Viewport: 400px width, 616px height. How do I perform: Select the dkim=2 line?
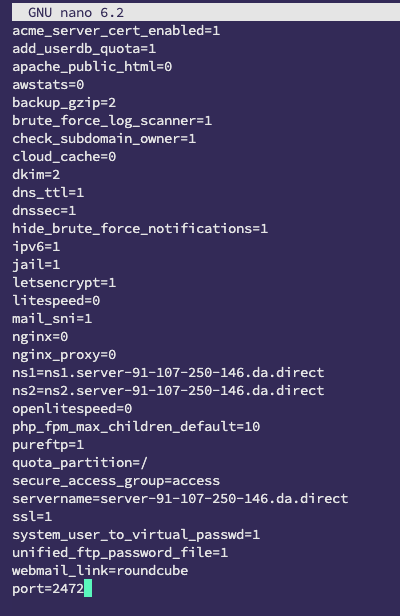click(36, 174)
